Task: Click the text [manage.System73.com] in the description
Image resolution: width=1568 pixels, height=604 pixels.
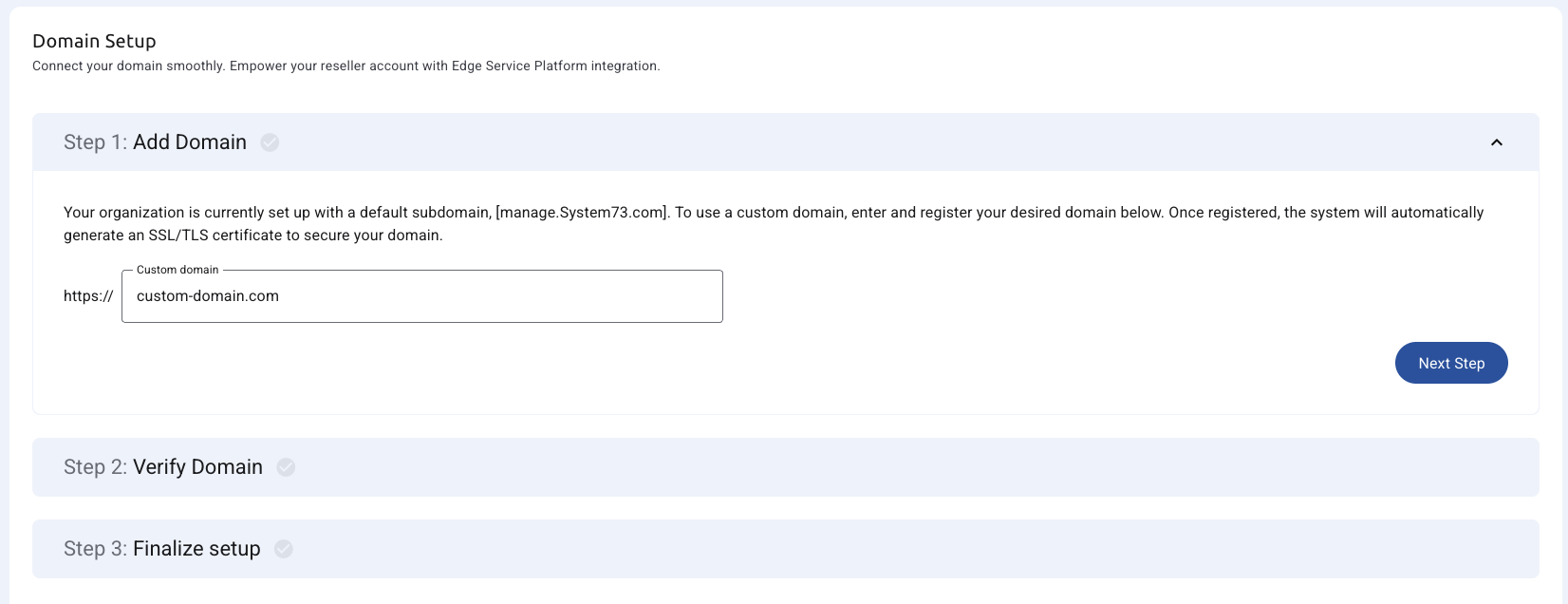Action: (x=583, y=213)
